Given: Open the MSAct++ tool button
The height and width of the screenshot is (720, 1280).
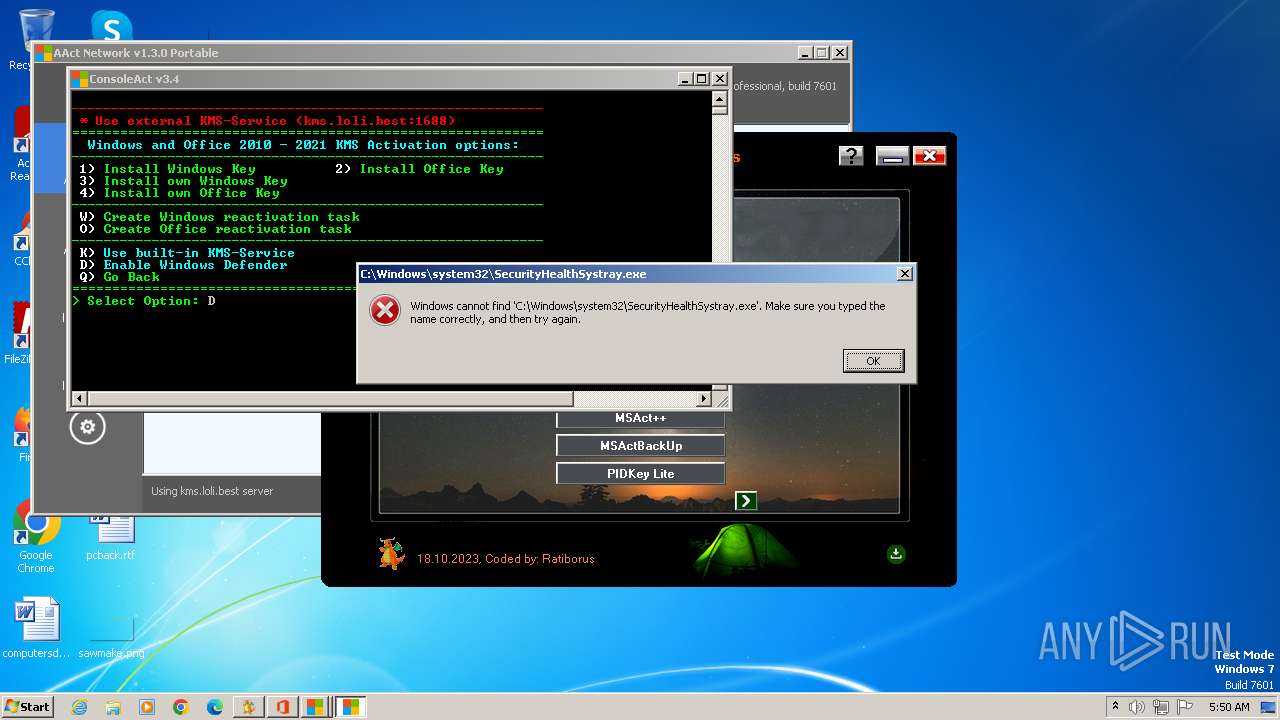Looking at the screenshot, I should coord(640,418).
